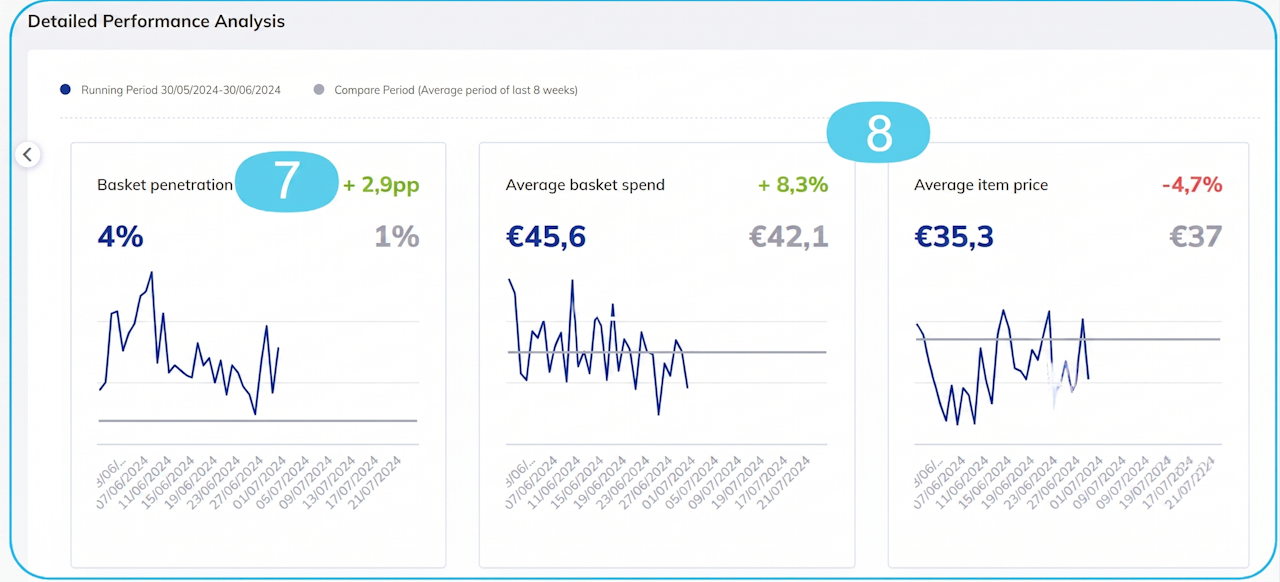Click the + 2,9pp change indicator
The height and width of the screenshot is (582, 1280).
pyautogui.click(x=381, y=185)
